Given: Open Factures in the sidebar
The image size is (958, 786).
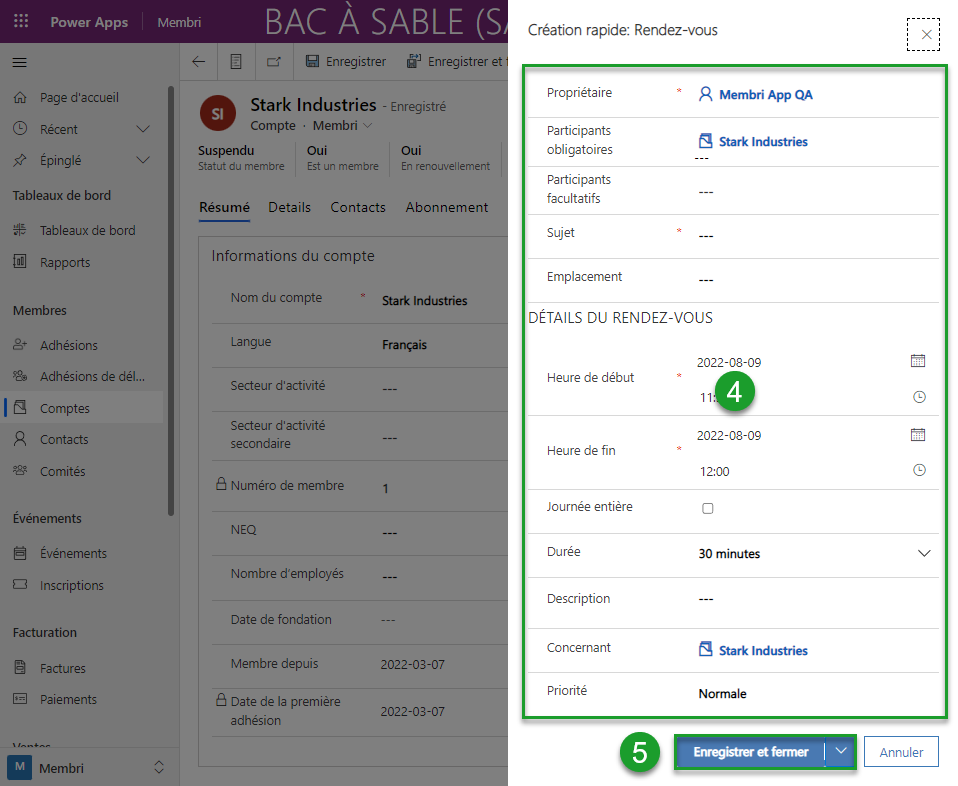Looking at the screenshot, I should point(63,668).
